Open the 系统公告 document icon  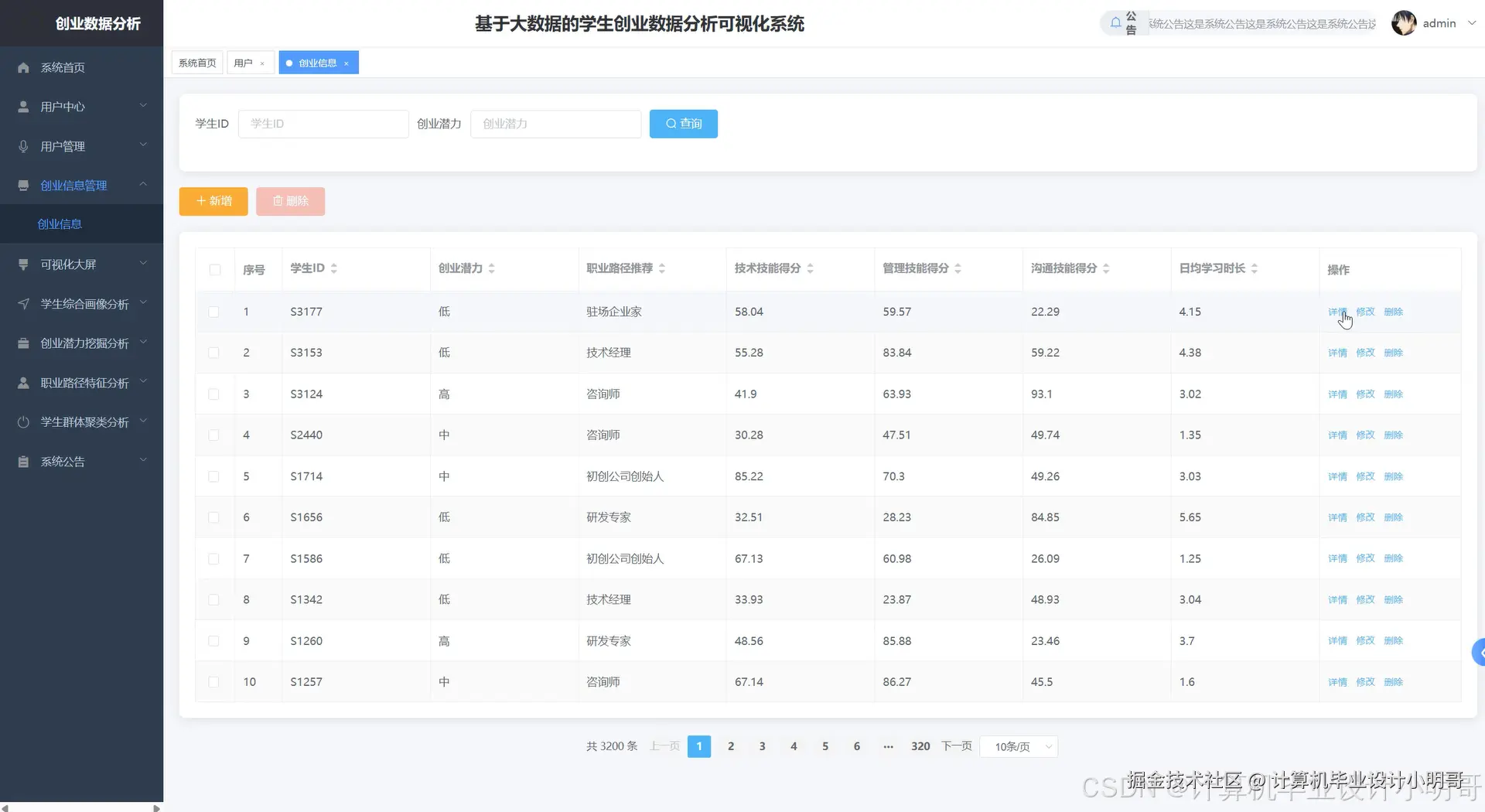(x=23, y=461)
